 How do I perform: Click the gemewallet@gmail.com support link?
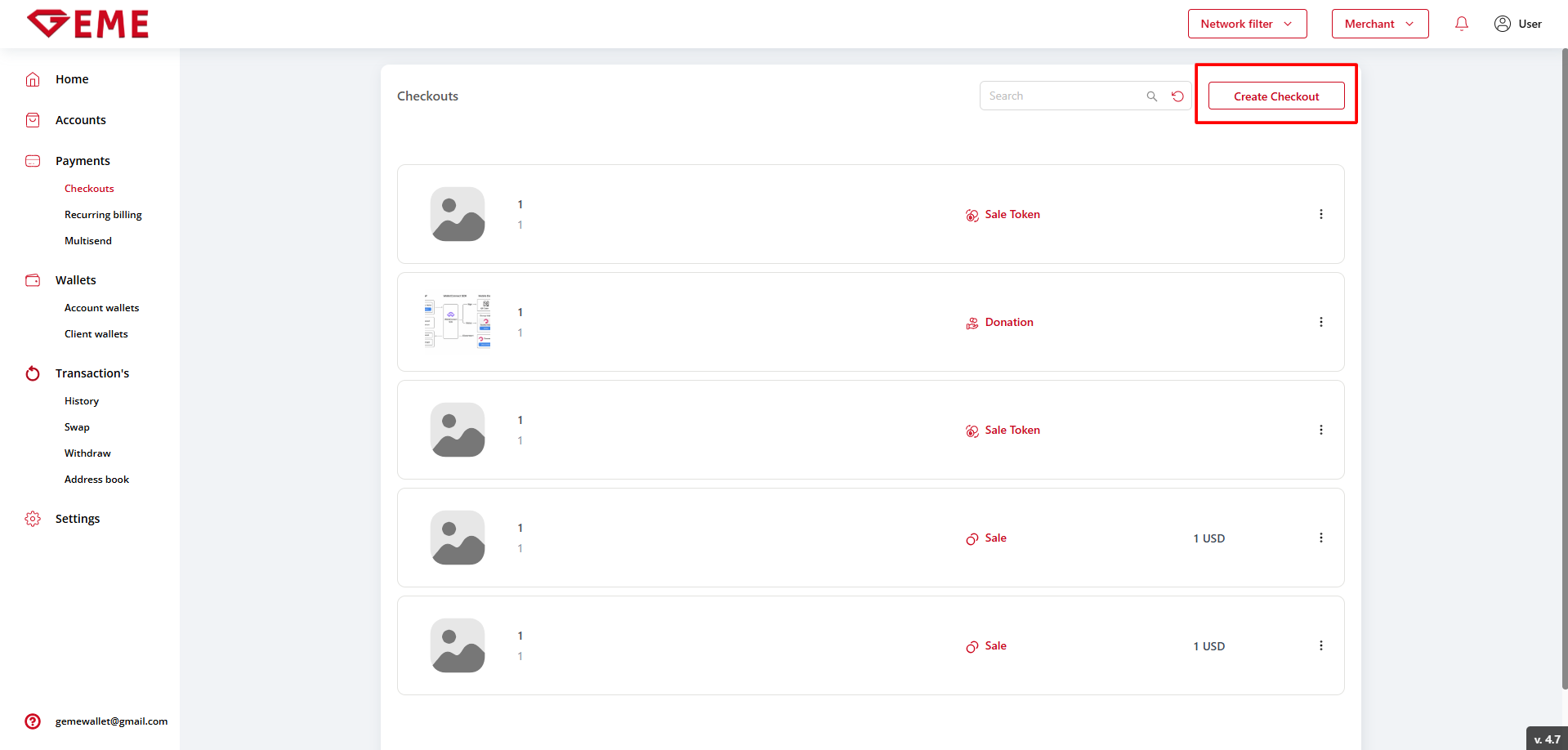click(x=111, y=721)
